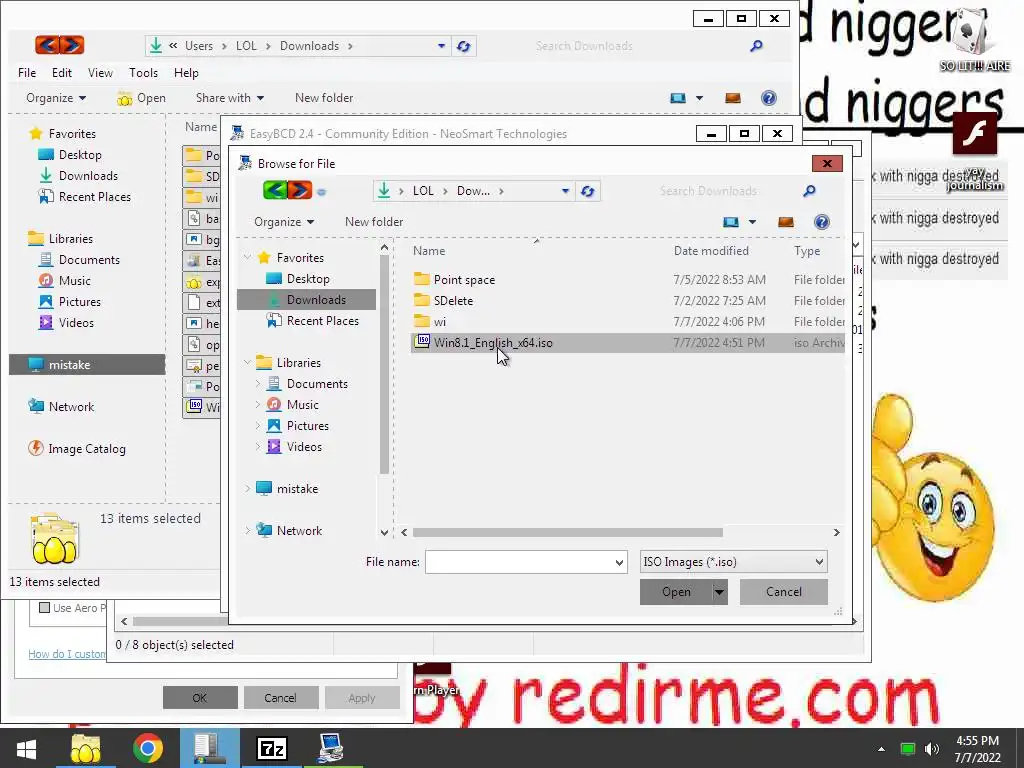The height and width of the screenshot is (768, 1024).
Task: Open File menu in Explorer window
Action: point(27,72)
